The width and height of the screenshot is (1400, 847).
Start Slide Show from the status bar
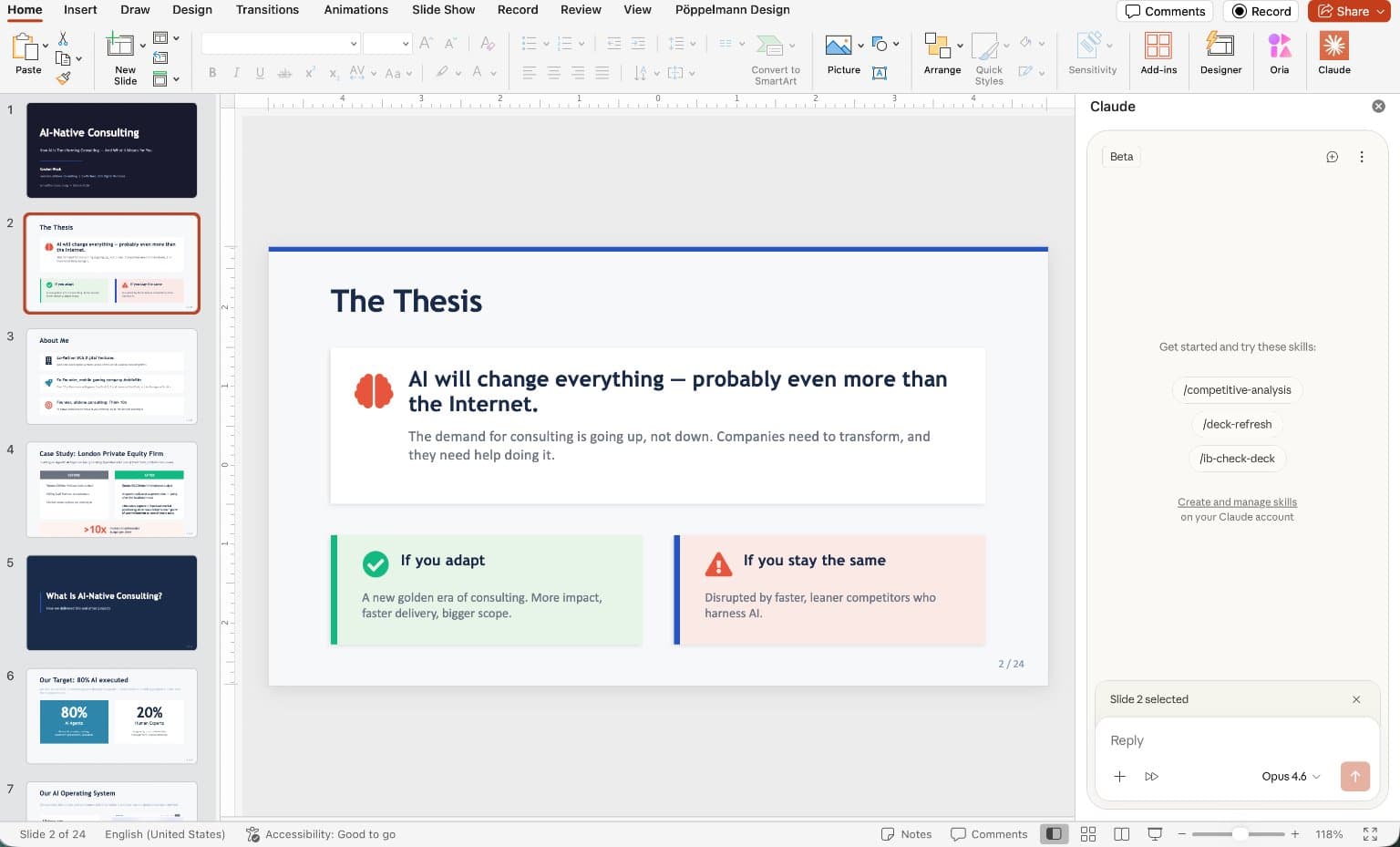pyautogui.click(x=1155, y=833)
